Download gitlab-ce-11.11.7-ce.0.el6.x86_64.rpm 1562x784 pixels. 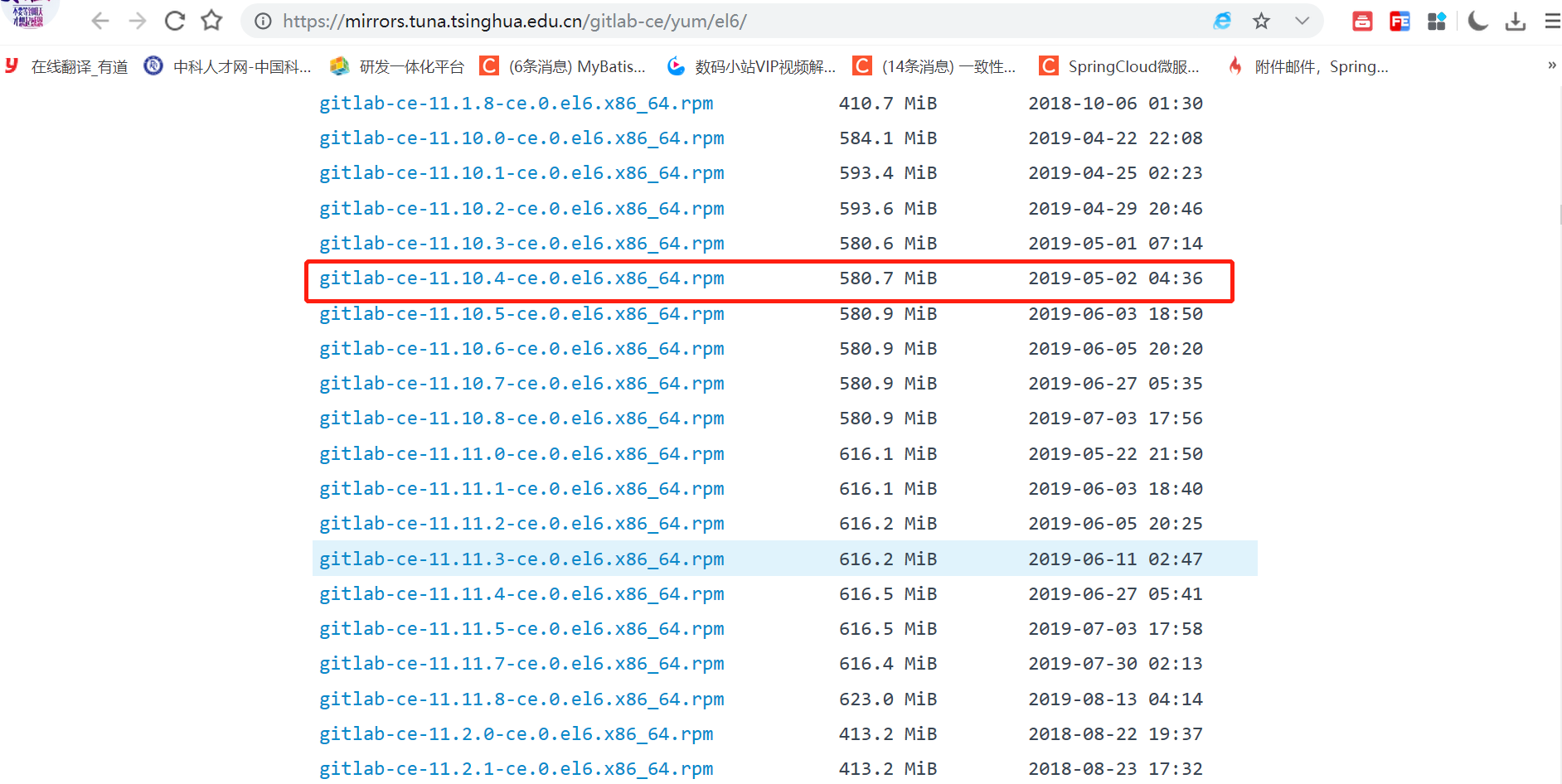(x=521, y=664)
